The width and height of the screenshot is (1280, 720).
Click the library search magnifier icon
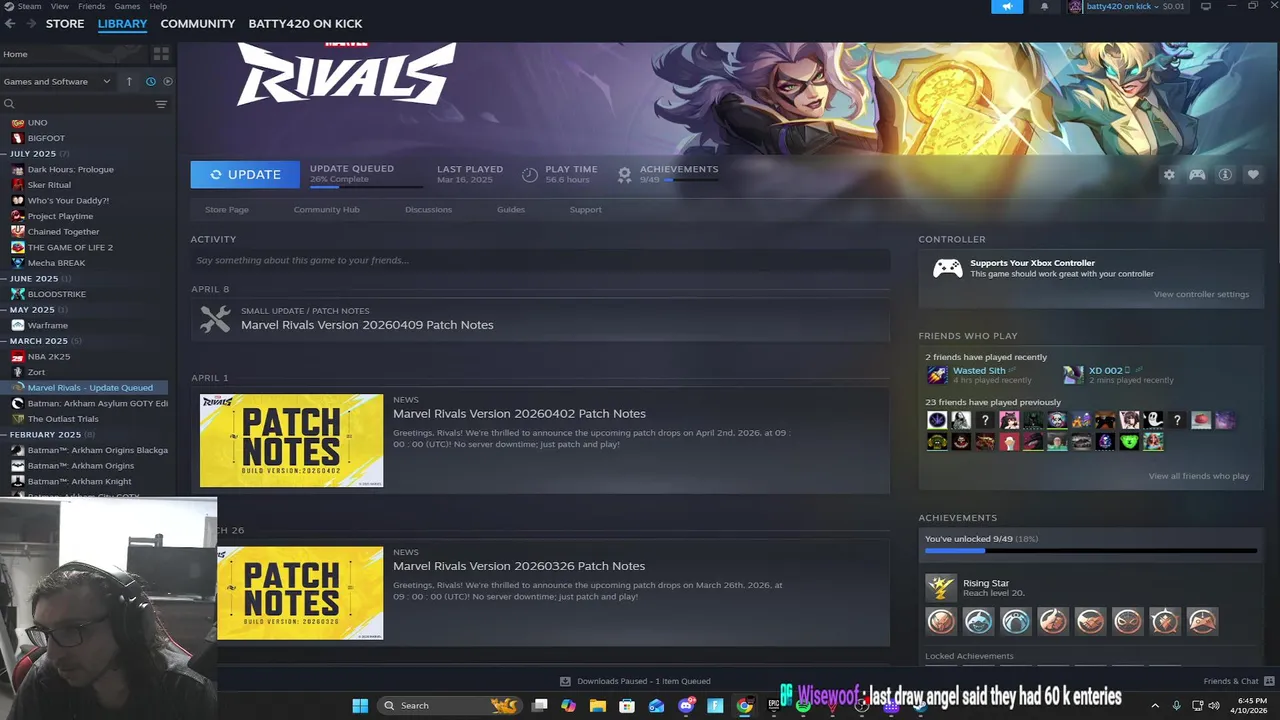9,104
